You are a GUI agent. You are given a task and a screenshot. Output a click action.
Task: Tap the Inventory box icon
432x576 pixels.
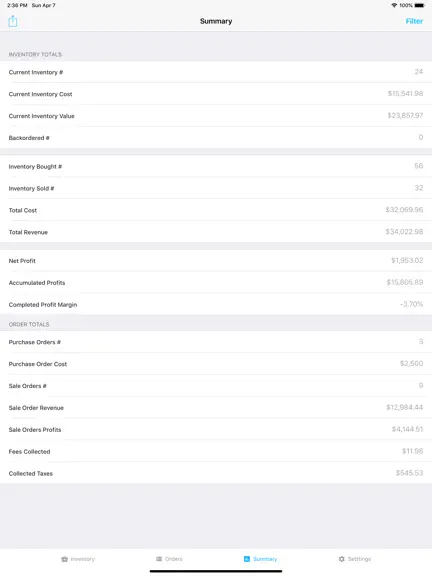65,559
